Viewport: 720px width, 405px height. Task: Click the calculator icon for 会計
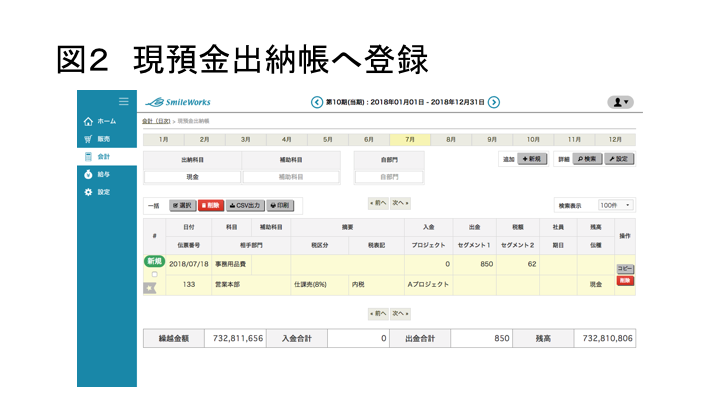[x=88, y=157]
